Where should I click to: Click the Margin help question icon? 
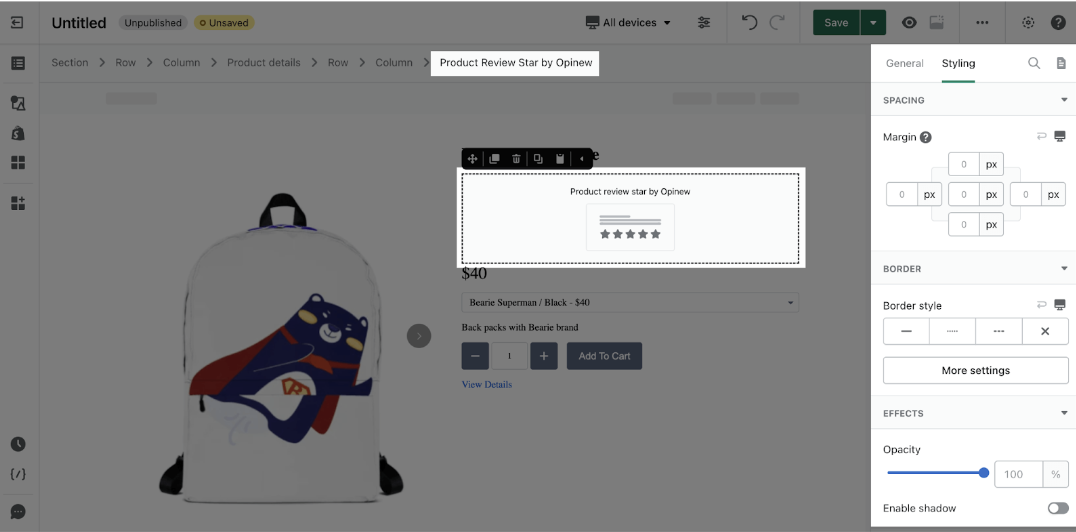(926, 137)
